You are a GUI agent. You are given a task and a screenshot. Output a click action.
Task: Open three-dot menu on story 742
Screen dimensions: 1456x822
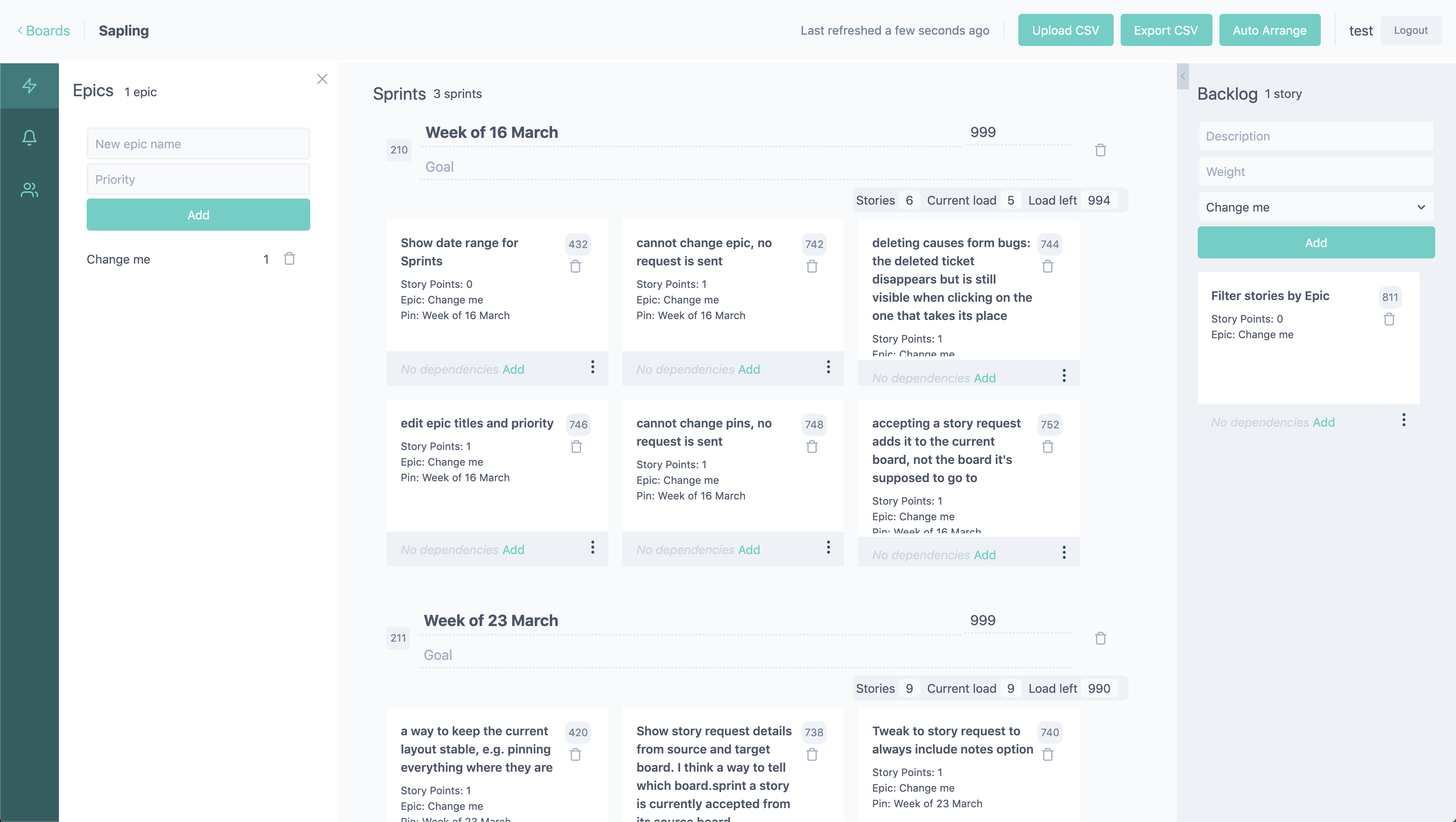click(x=828, y=367)
